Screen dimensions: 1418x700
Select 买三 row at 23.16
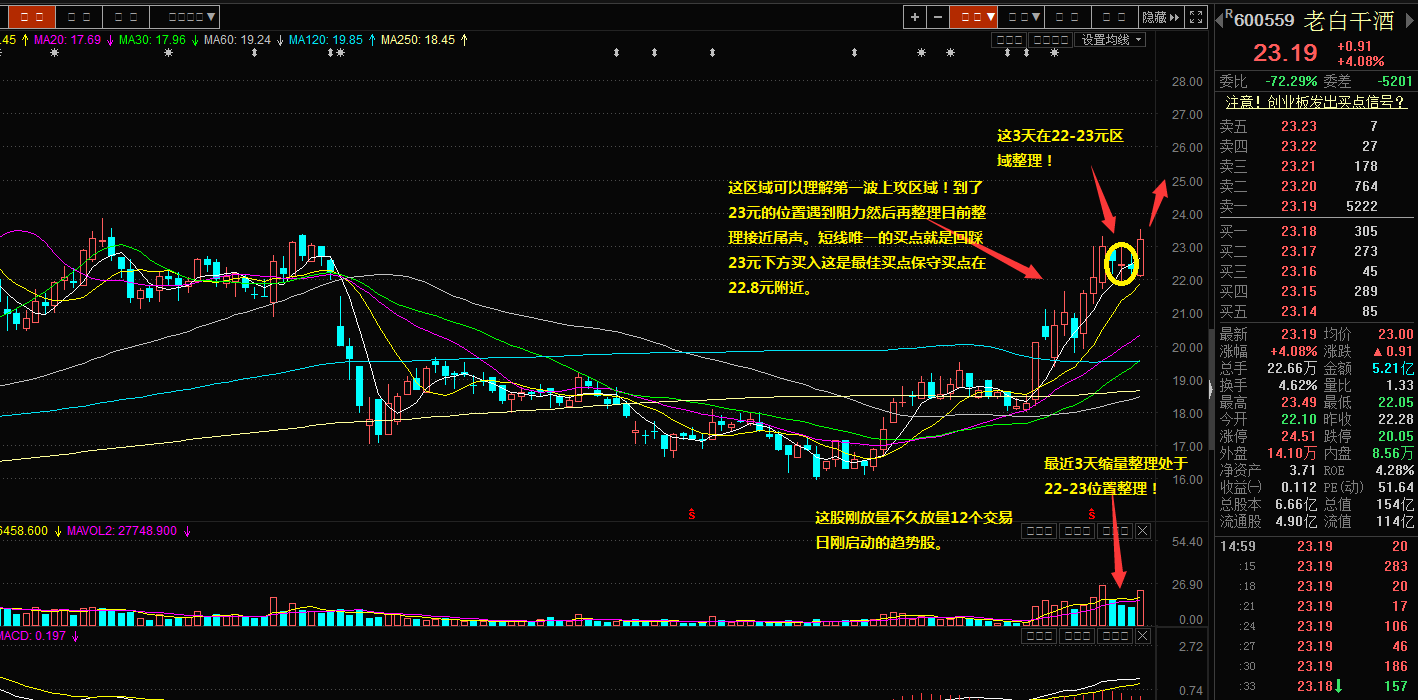(1315, 271)
